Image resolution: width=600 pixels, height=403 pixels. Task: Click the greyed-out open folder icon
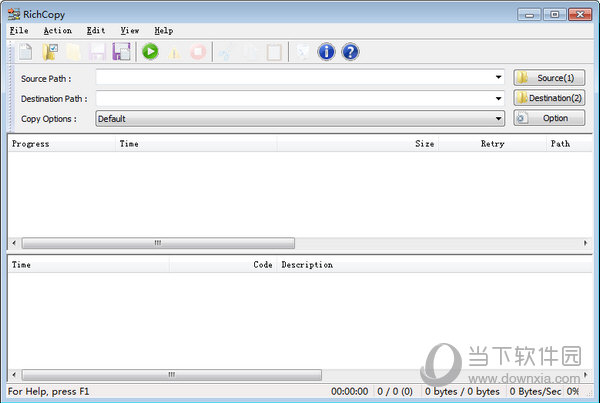73,52
